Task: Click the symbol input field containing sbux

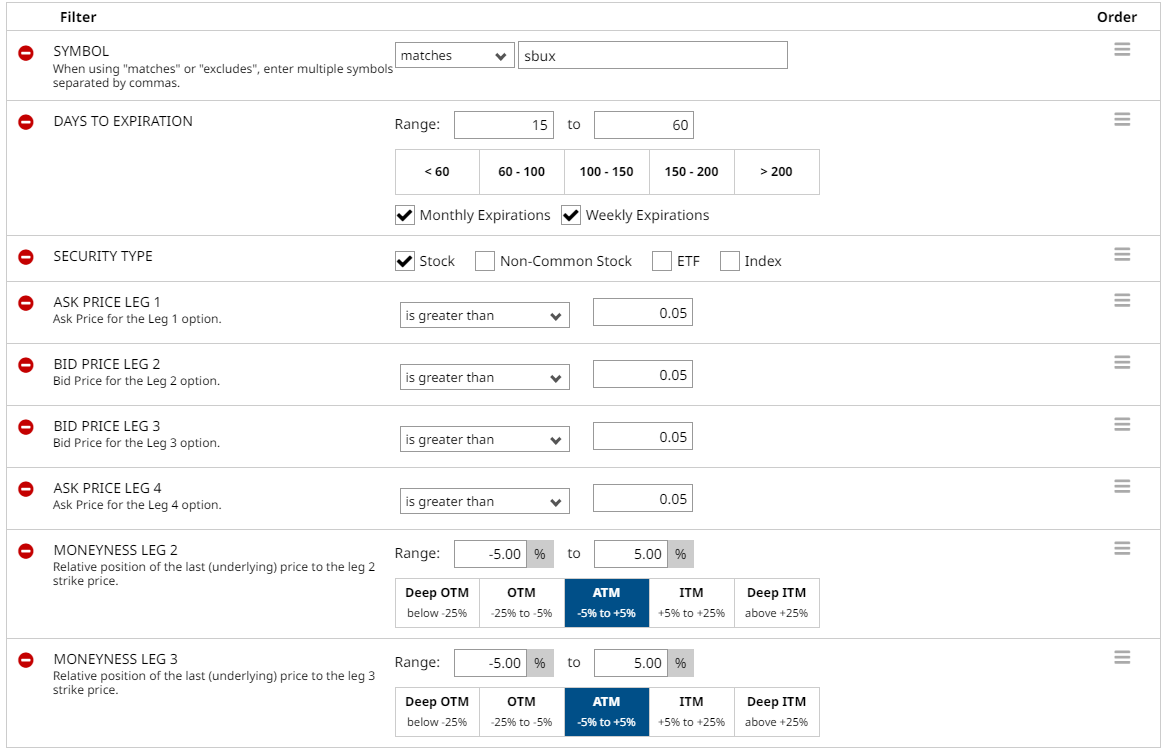Action: click(x=652, y=56)
